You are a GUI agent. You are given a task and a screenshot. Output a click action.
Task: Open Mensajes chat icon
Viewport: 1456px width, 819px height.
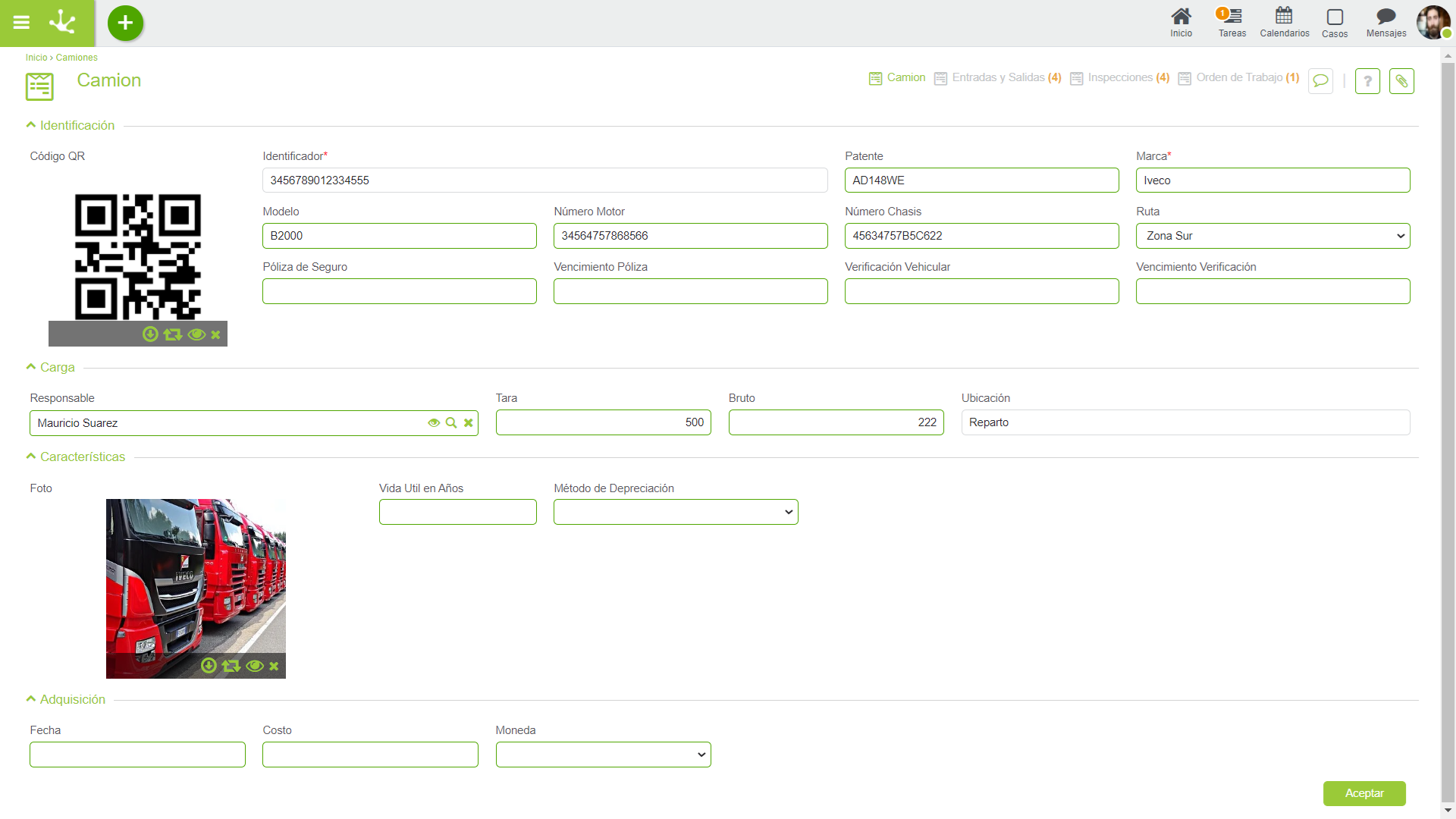click(x=1385, y=23)
